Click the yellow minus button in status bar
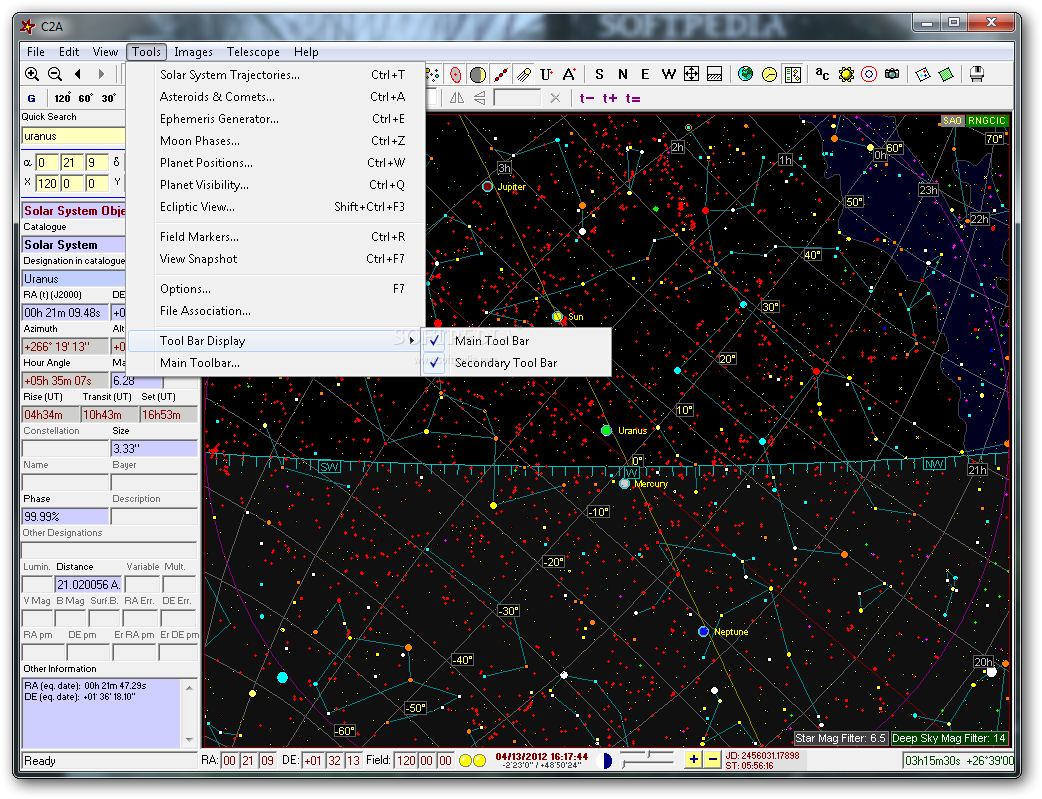The width and height of the screenshot is (1042, 799). [x=712, y=759]
